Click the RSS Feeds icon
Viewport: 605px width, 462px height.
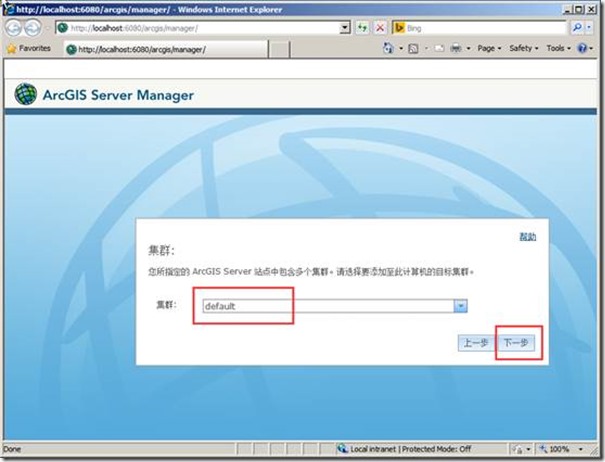(413, 49)
